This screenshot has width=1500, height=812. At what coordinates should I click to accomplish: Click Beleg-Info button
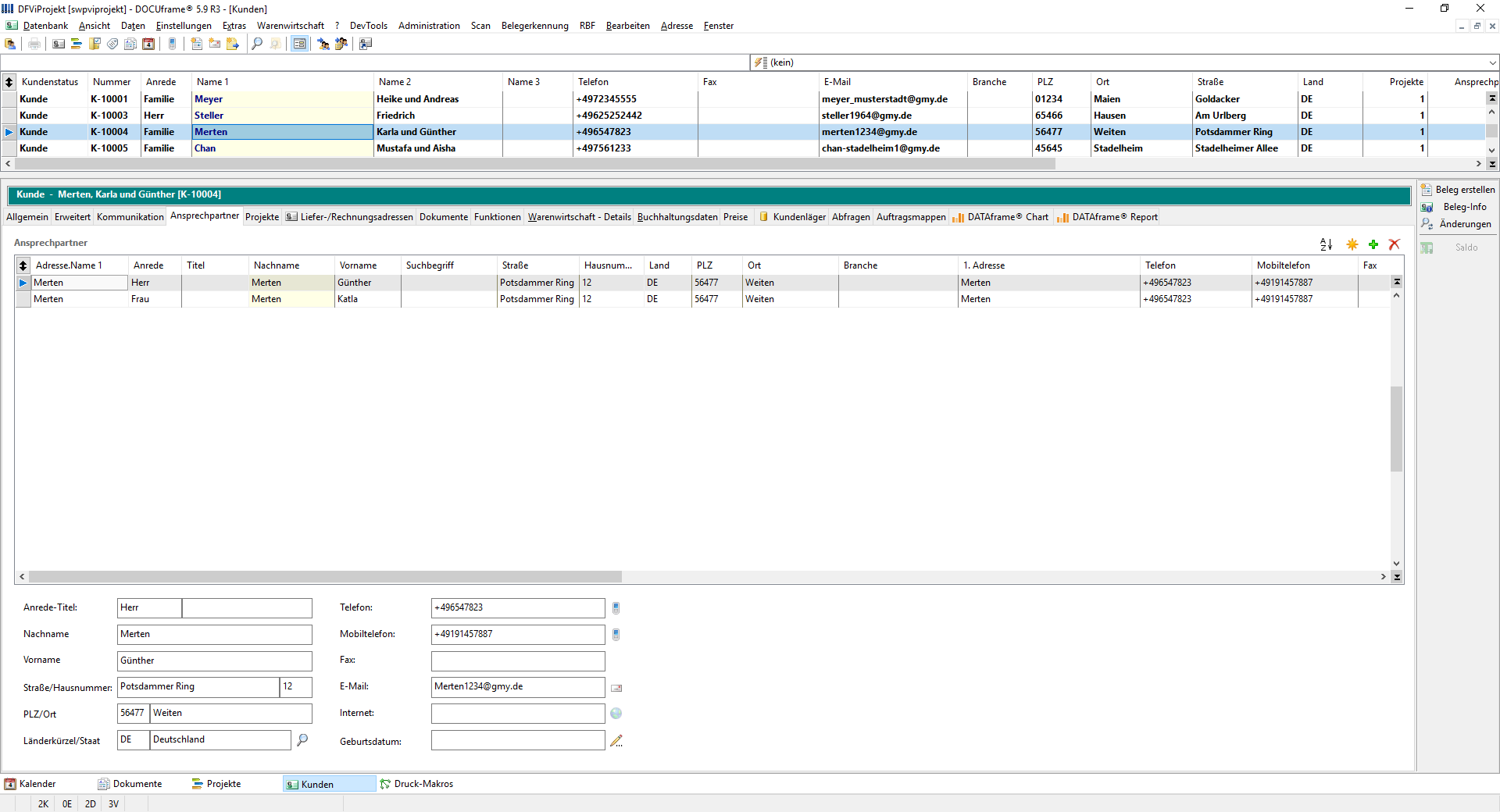1458,207
